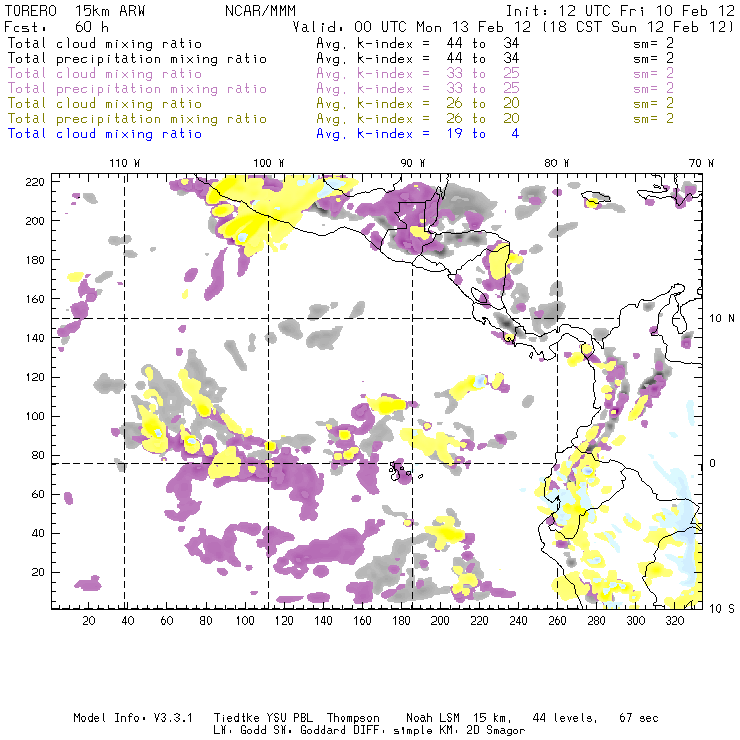
Task: Select '160' on the vertical axis
Action: click(x=35, y=299)
